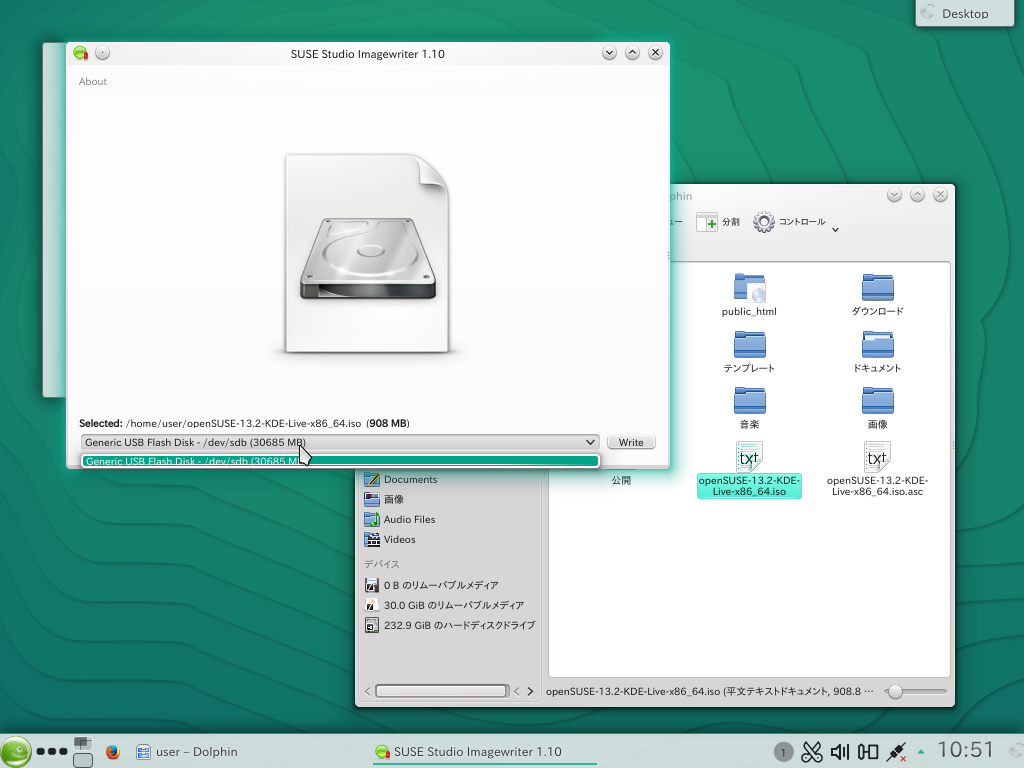
Task: Click the Write button in Imagewriter
Action: point(631,442)
